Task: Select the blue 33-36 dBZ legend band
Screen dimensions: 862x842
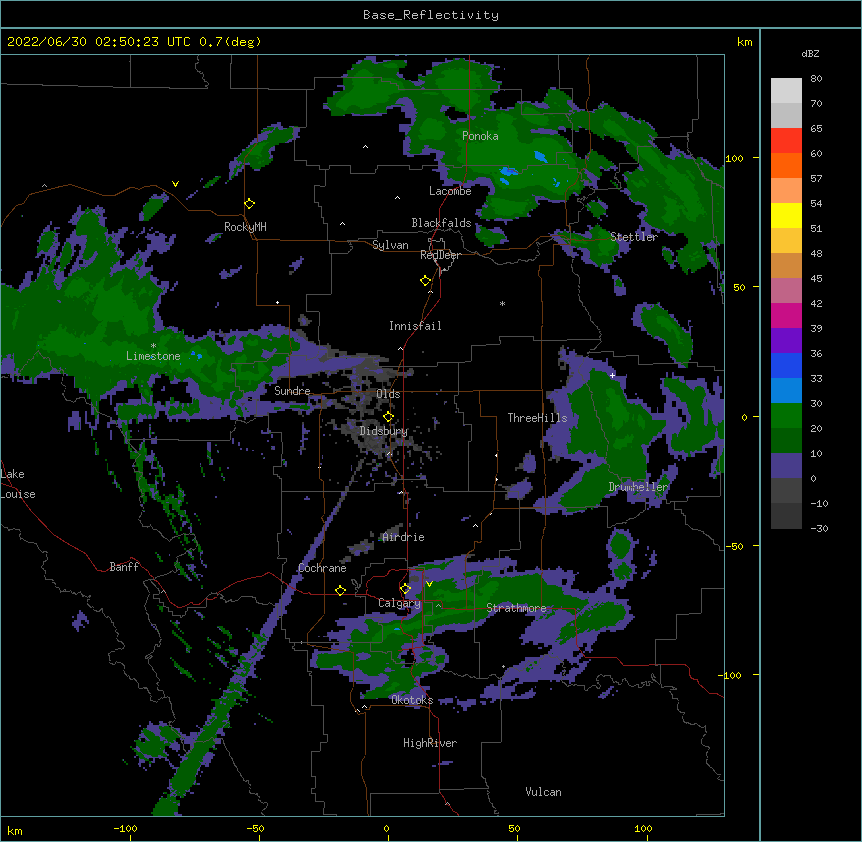Action: [786, 365]
